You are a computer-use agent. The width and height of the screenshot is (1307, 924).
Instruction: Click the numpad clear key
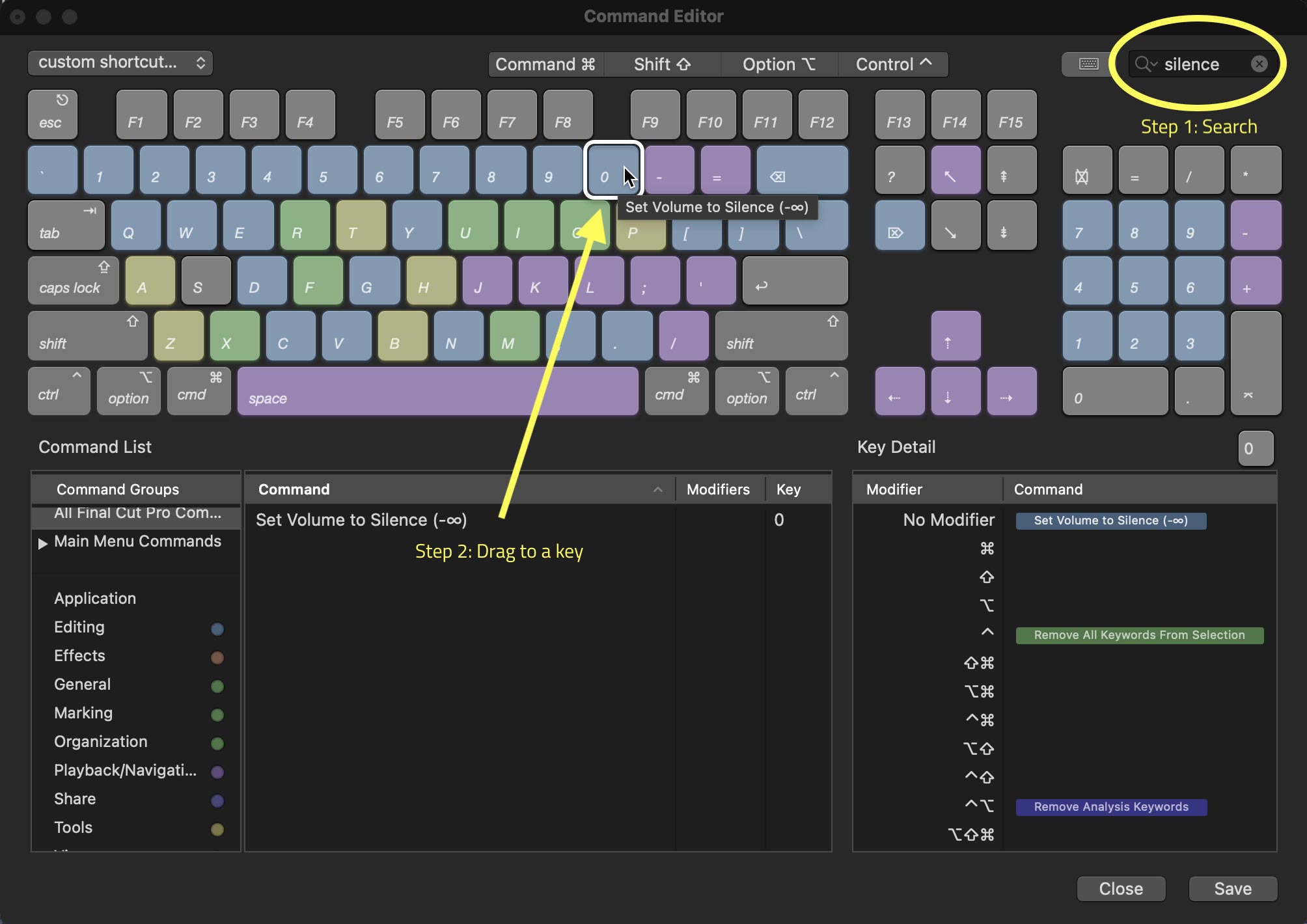click(1087, 170)
